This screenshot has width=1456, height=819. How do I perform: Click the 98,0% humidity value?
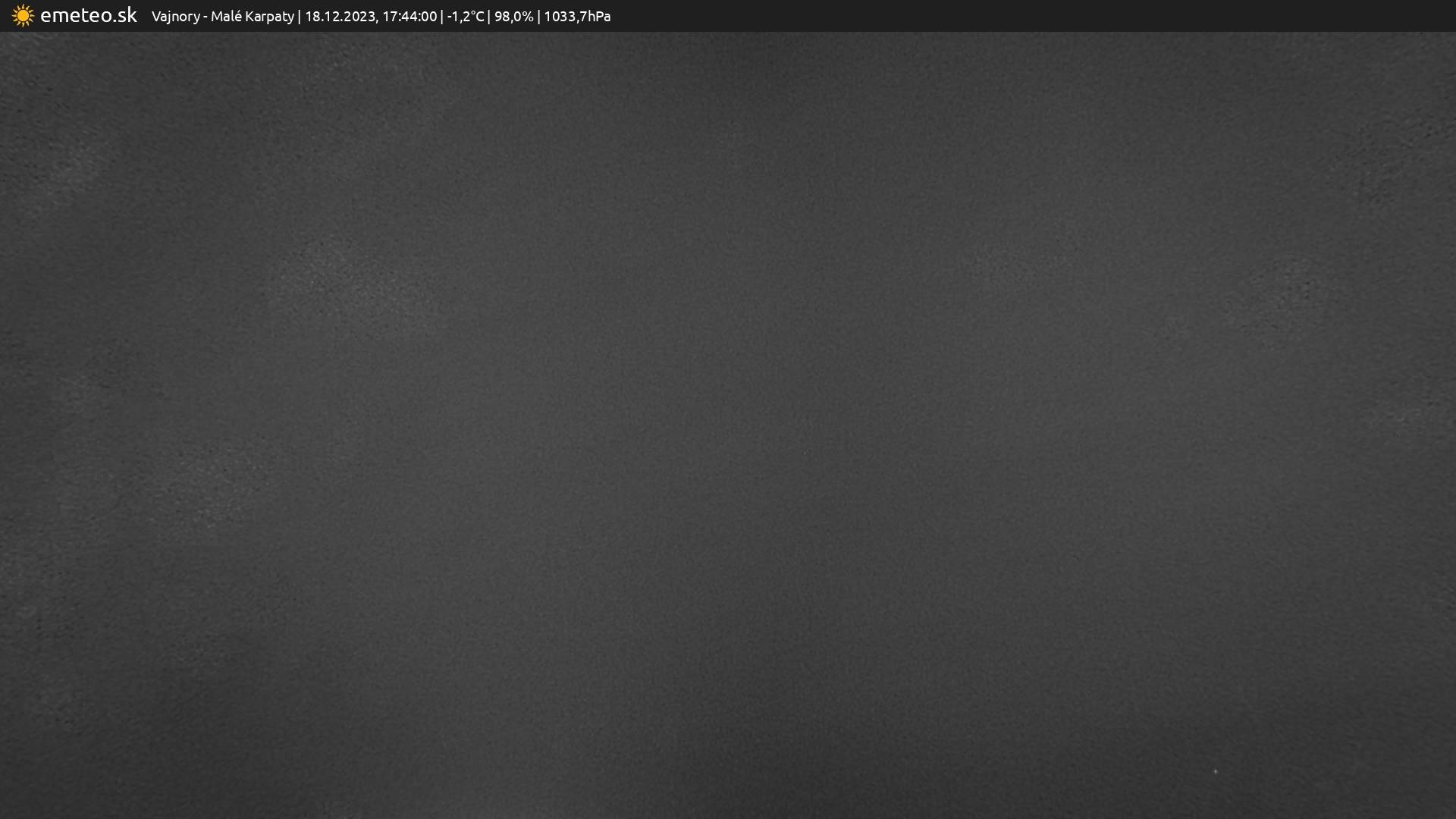[513, 16]
